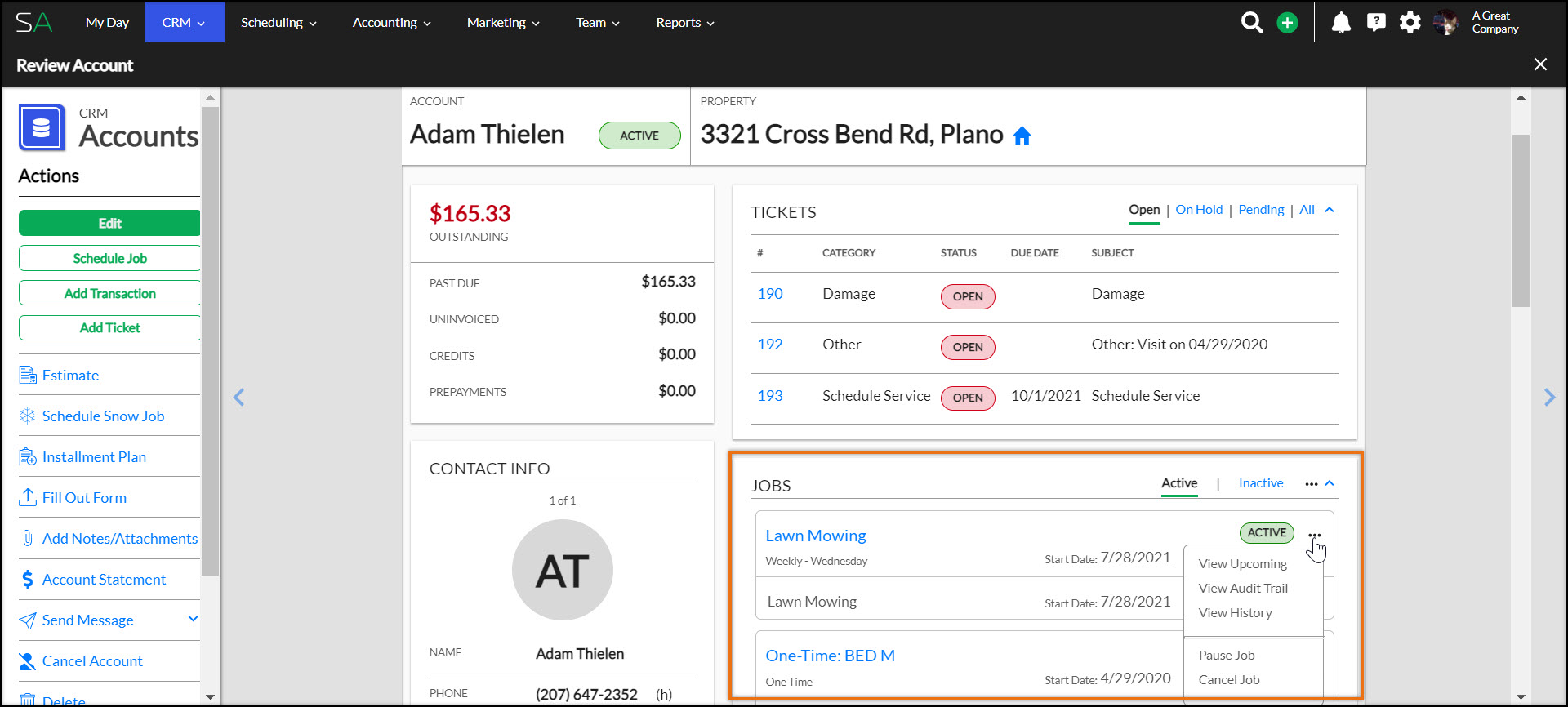Open notifications bell icon

(1341, 22)
